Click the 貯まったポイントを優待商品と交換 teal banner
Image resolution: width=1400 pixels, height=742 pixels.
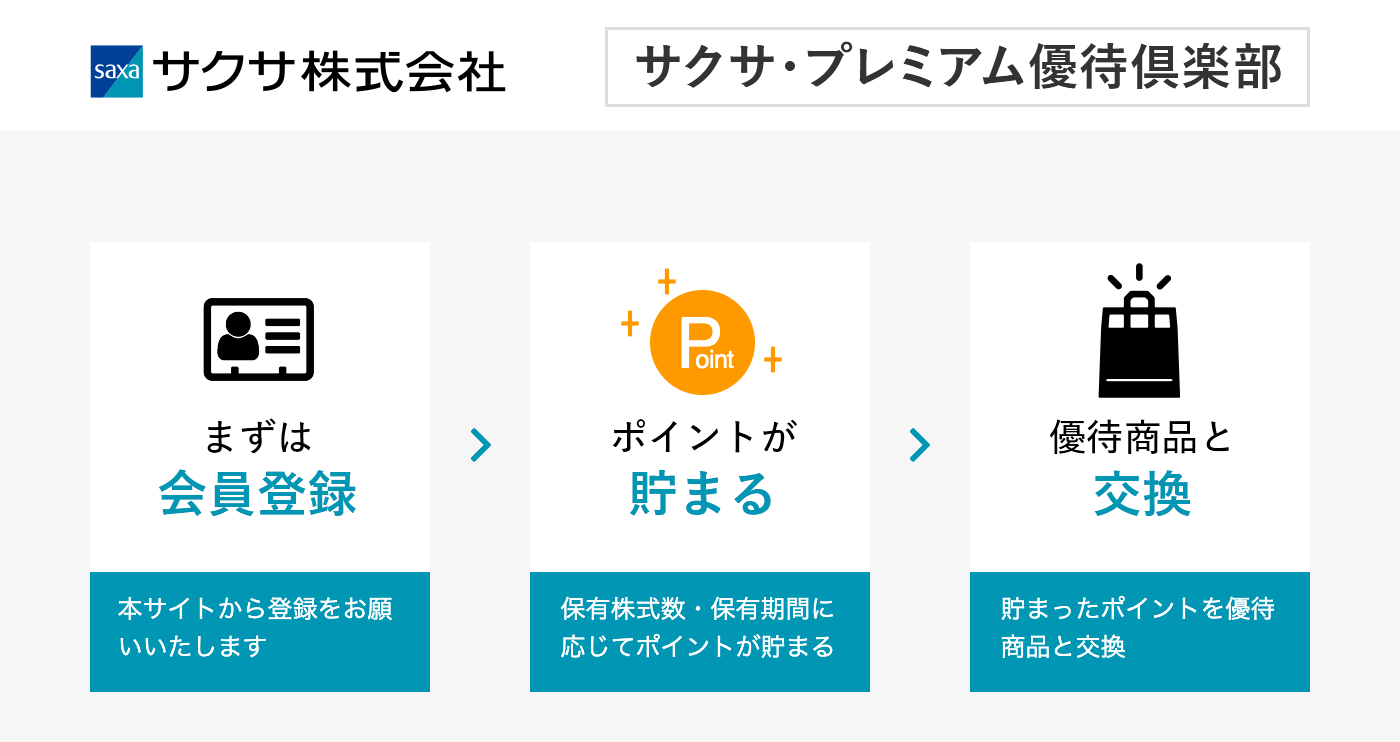[x=1140, y=631]
